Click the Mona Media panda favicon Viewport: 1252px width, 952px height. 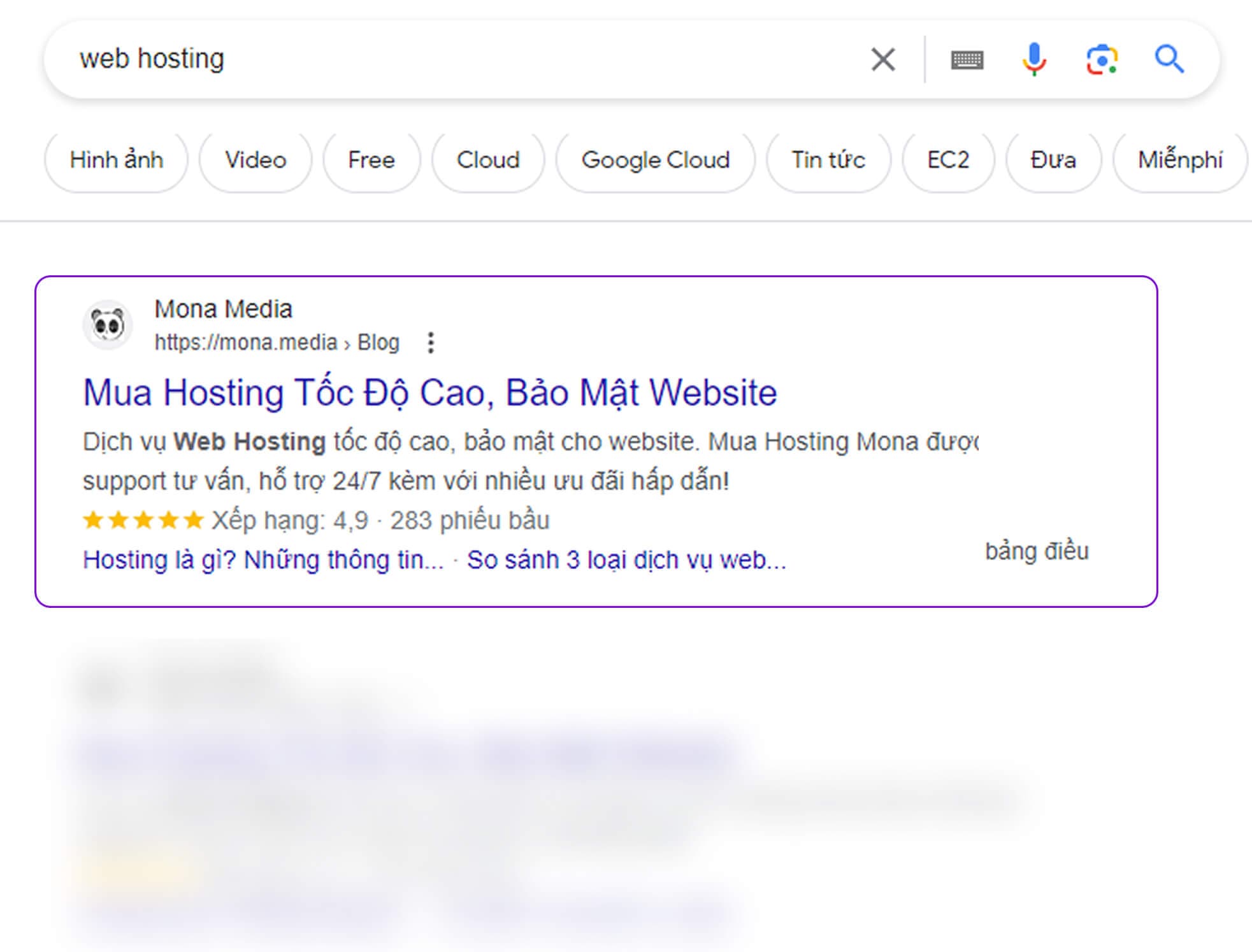click(108, 325)
